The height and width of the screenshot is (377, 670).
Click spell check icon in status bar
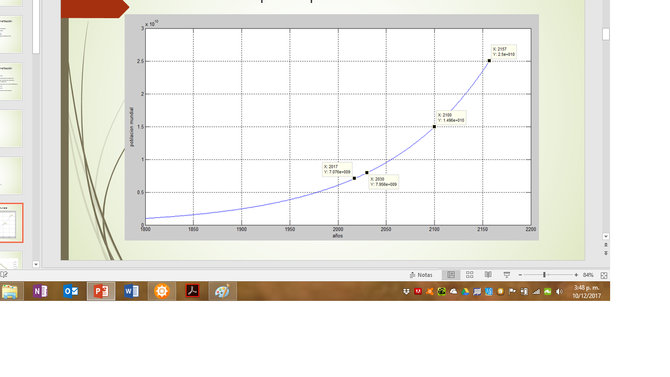click(x=4, y=275)
